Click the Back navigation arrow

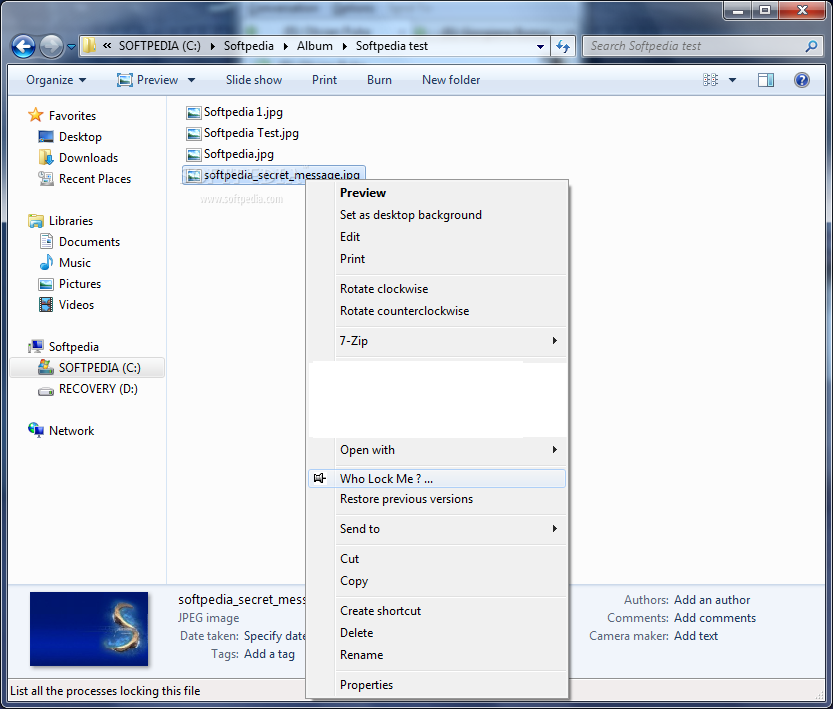point(23,47)
